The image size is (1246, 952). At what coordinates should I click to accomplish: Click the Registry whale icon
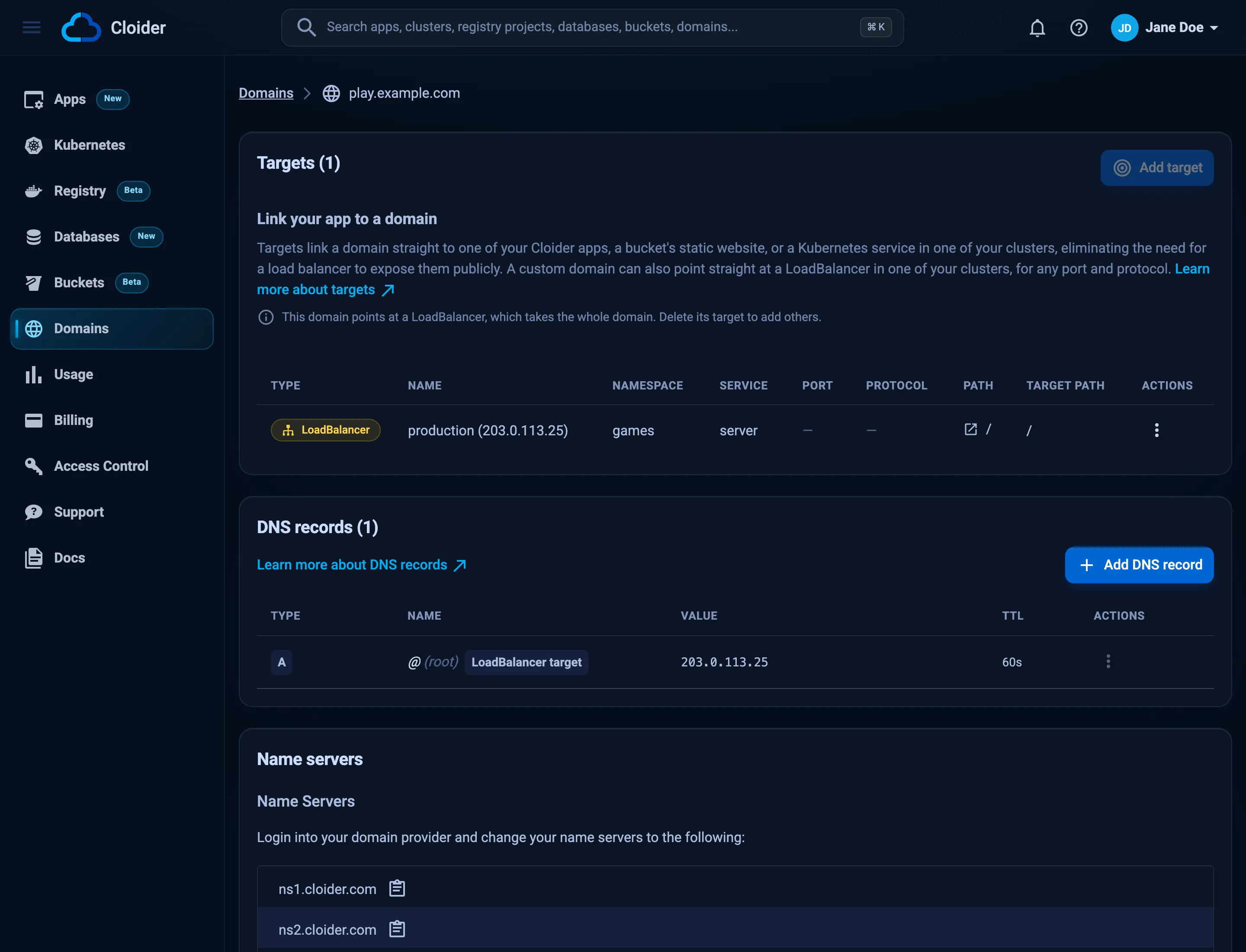[33, 192]
